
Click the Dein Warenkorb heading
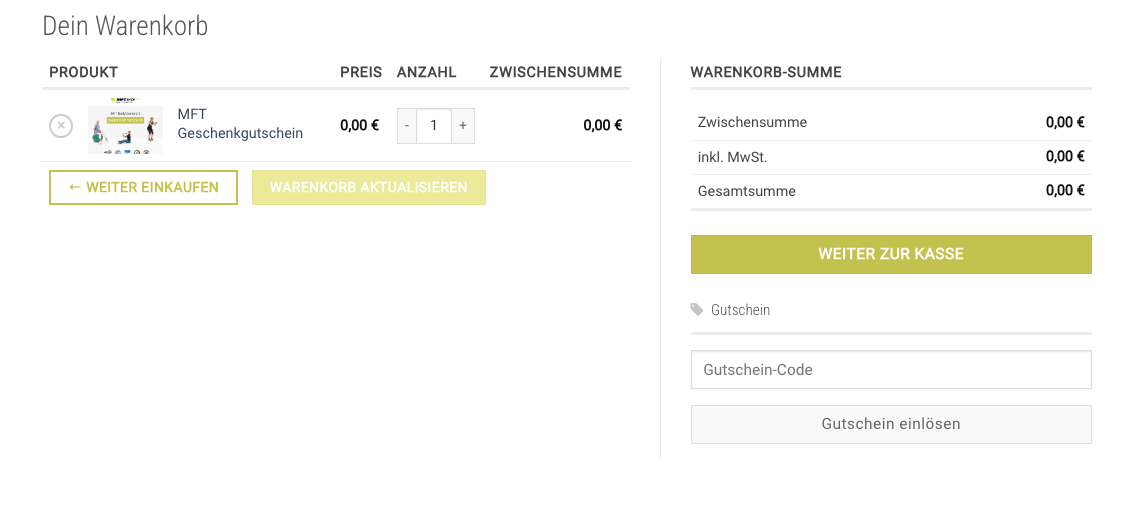(x=125, y=26)
